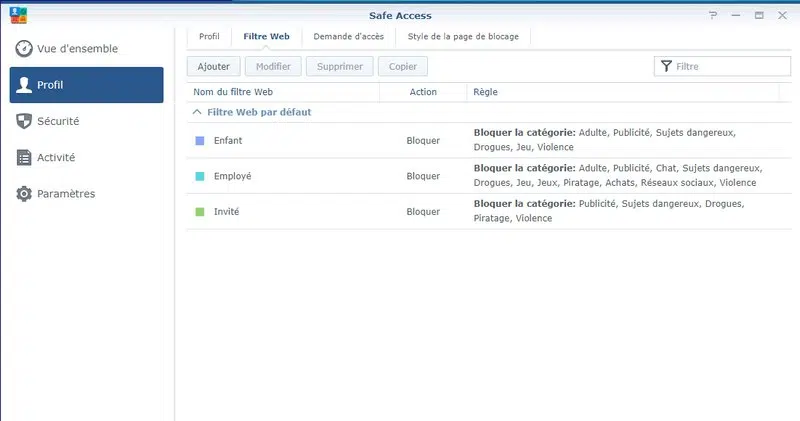Minimize the Safe Access window
Screen dimensions: 800x421
736,15
